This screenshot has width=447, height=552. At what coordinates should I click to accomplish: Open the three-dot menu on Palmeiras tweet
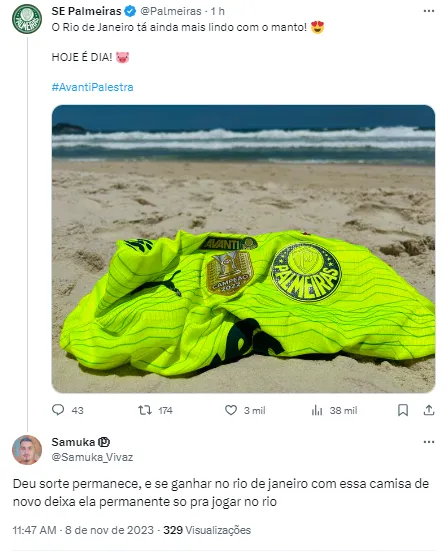[x=429, y=11]
